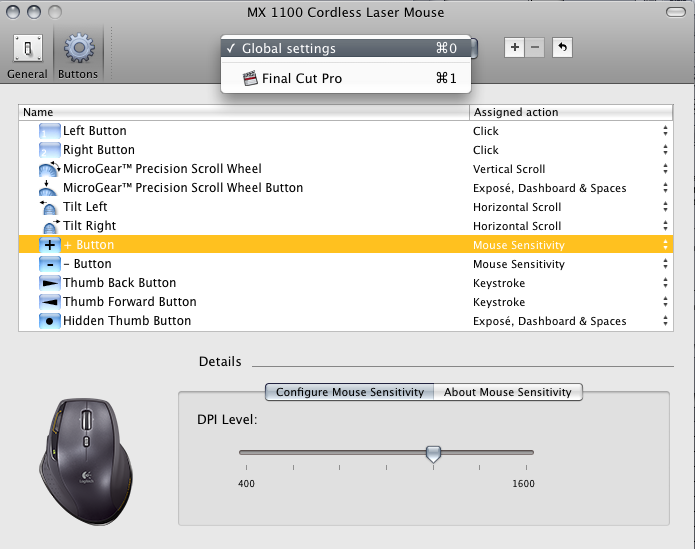Open Thumb Forward Button Keystroke dropdown
Screen dimensions: 695x549
pyautogui.click(x=665, y=302)
